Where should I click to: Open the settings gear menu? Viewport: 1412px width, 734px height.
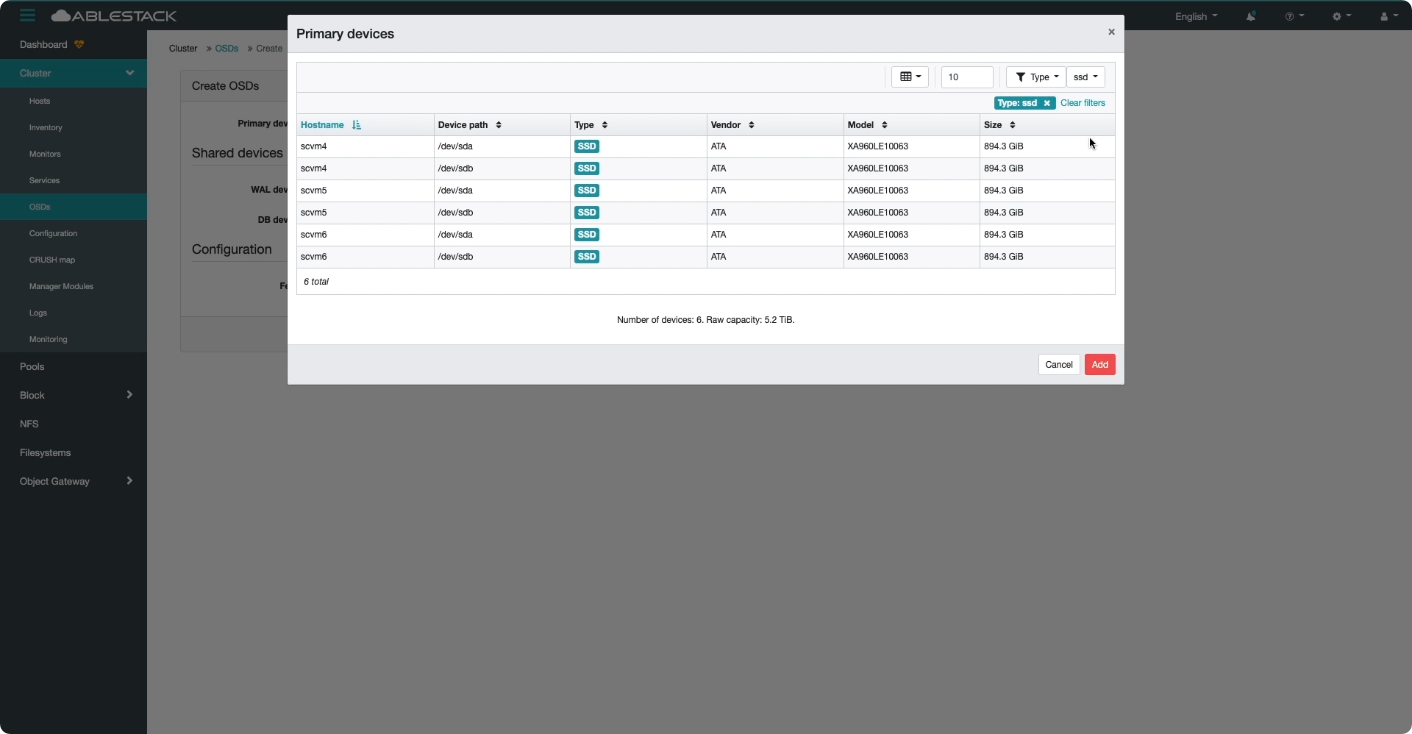tap(1342, 16)
